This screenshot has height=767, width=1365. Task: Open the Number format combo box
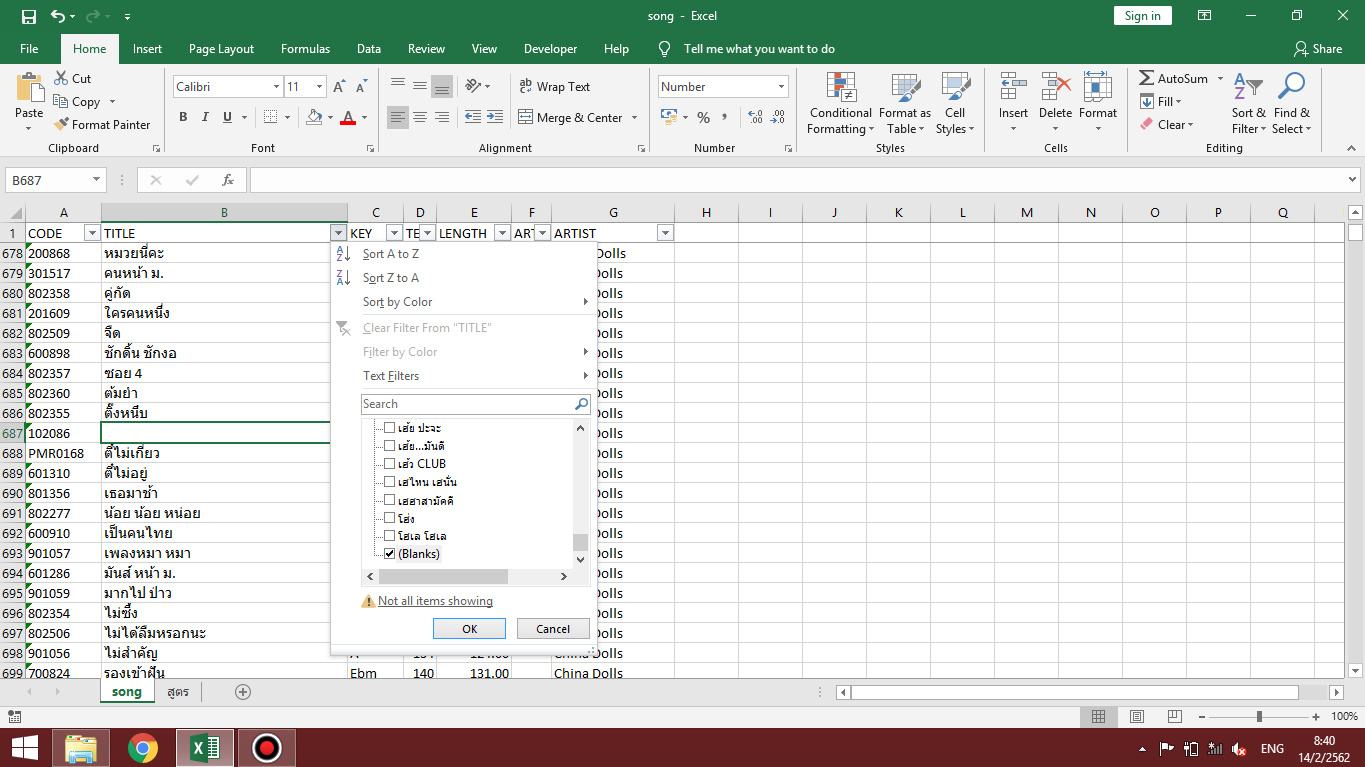[723, 87]
